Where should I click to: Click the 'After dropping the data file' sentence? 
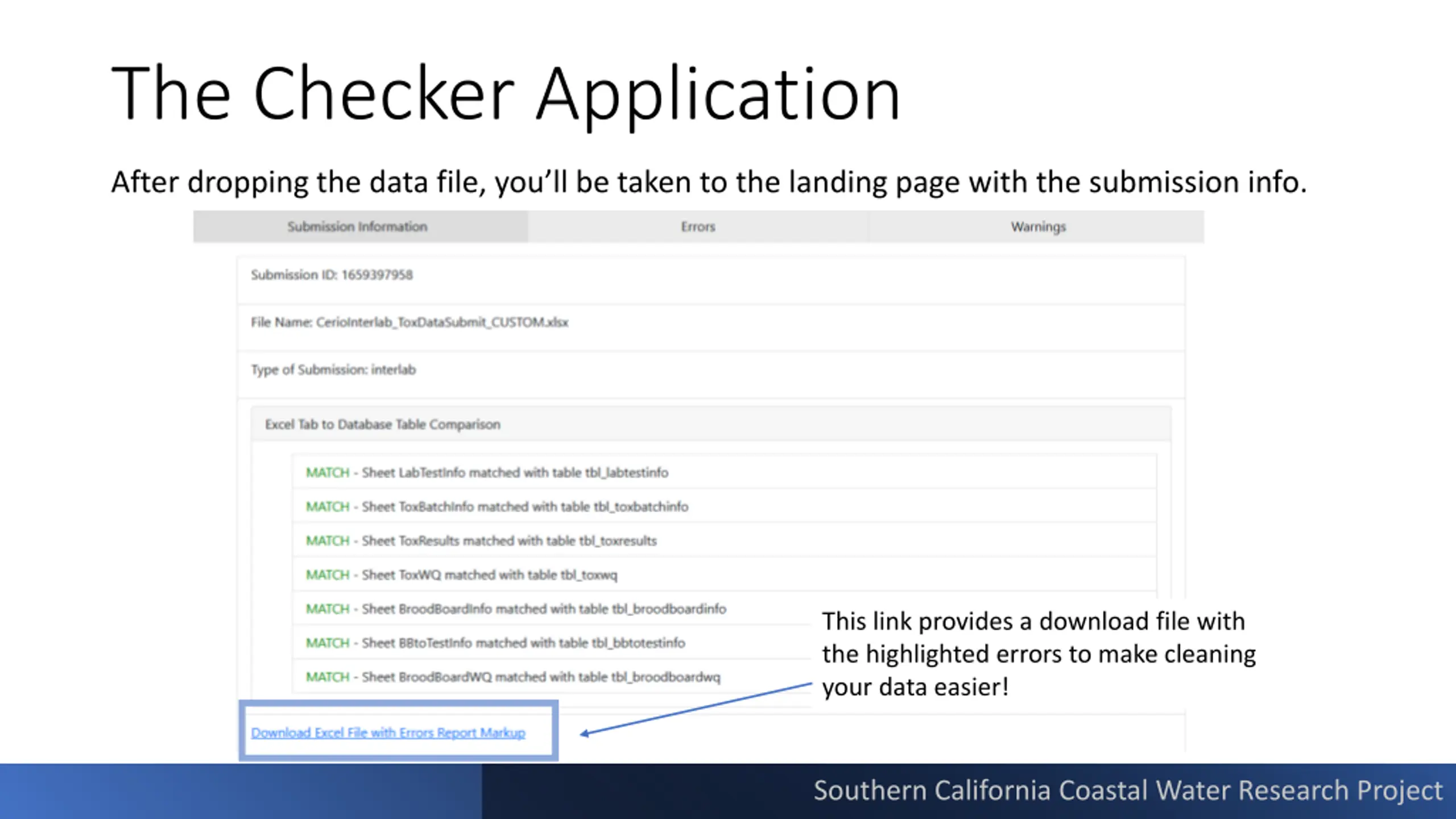pos(709,183)
